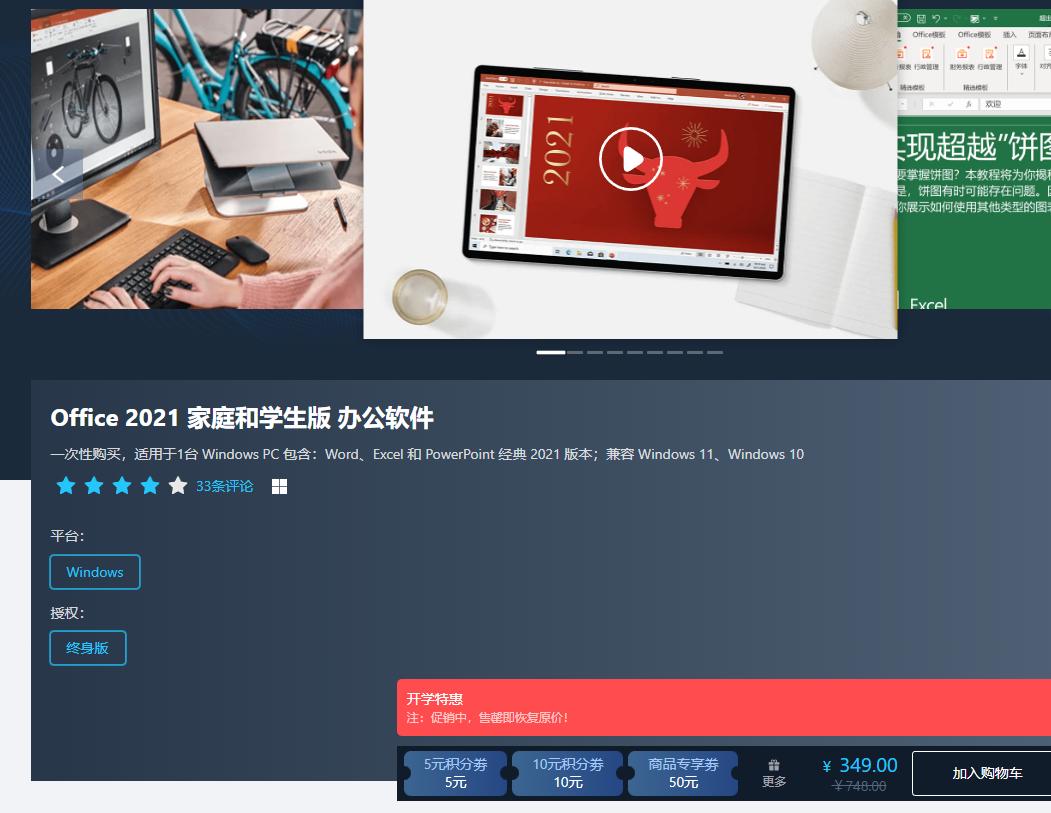Play the product preview video
The height and width of the screenshot is (813, 1051).
point(630,158)
